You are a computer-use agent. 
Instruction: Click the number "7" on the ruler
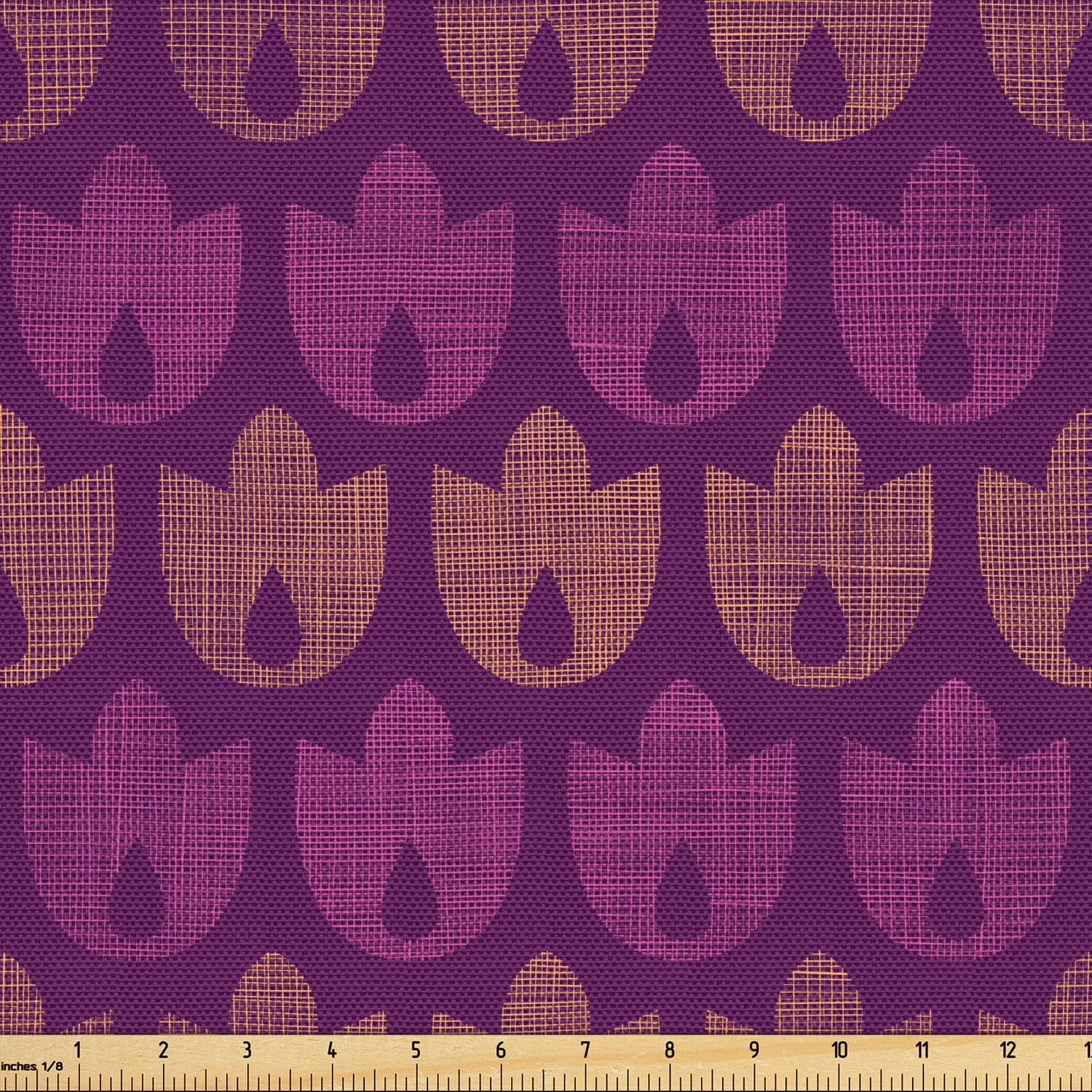point(585,1050)
